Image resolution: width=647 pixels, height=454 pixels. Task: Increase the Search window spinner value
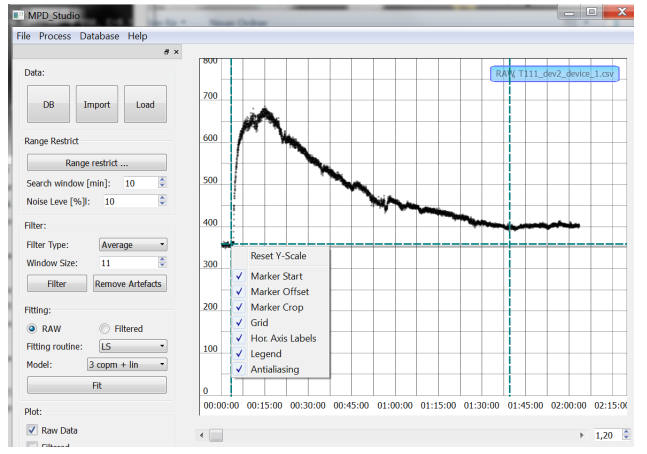click(162, 180)
